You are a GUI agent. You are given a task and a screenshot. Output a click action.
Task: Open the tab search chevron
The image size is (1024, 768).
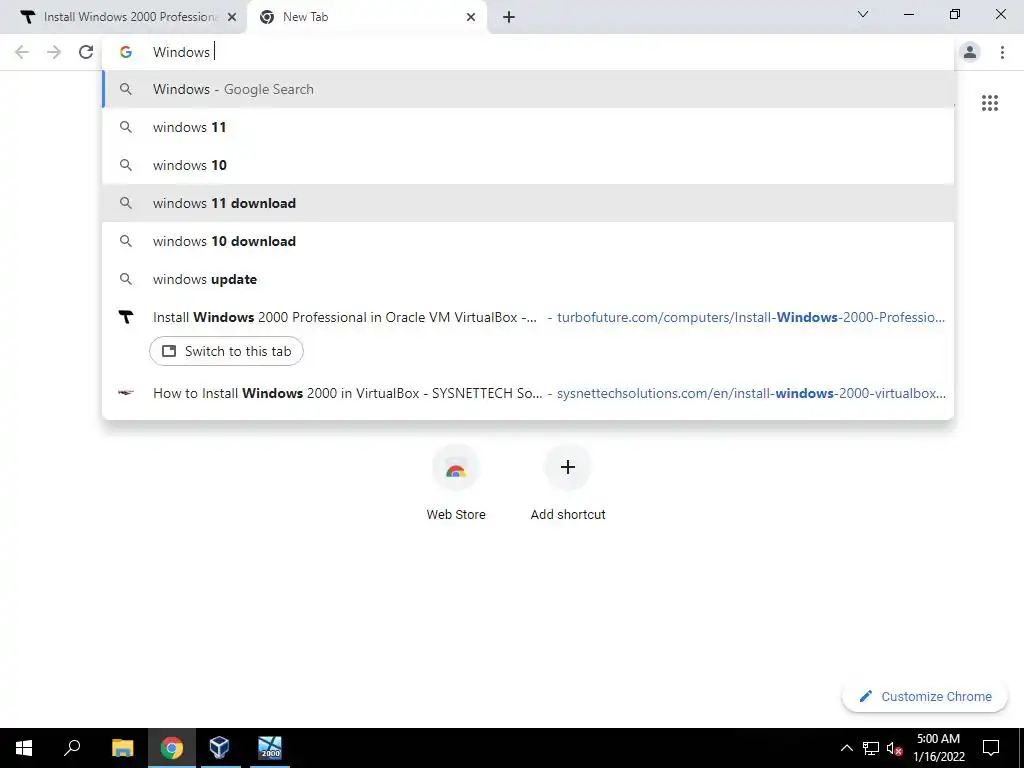[x=863, y=14]
